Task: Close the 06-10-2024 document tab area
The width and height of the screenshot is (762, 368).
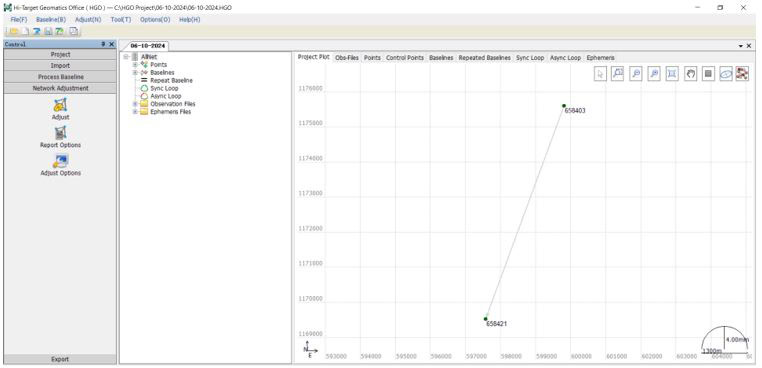Action: pyautogui.click(x=748, y=46)
